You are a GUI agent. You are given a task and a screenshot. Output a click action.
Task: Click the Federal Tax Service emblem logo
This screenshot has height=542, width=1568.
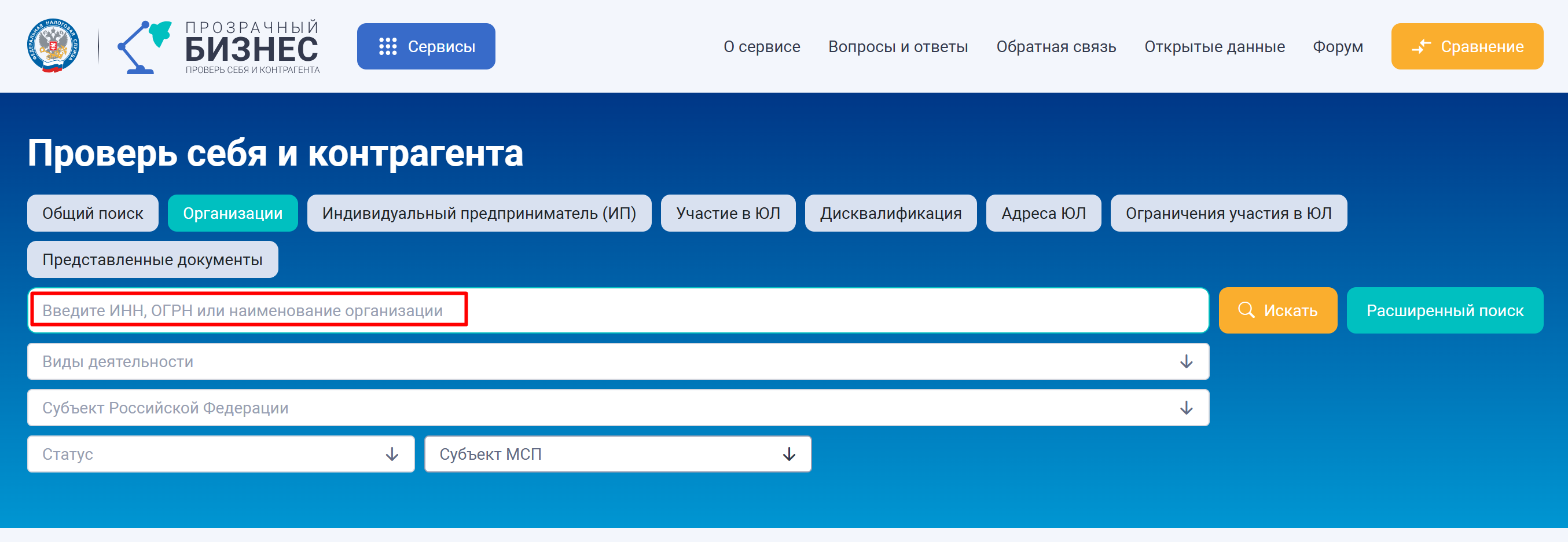pyautogui.click(x=53, y=46)
